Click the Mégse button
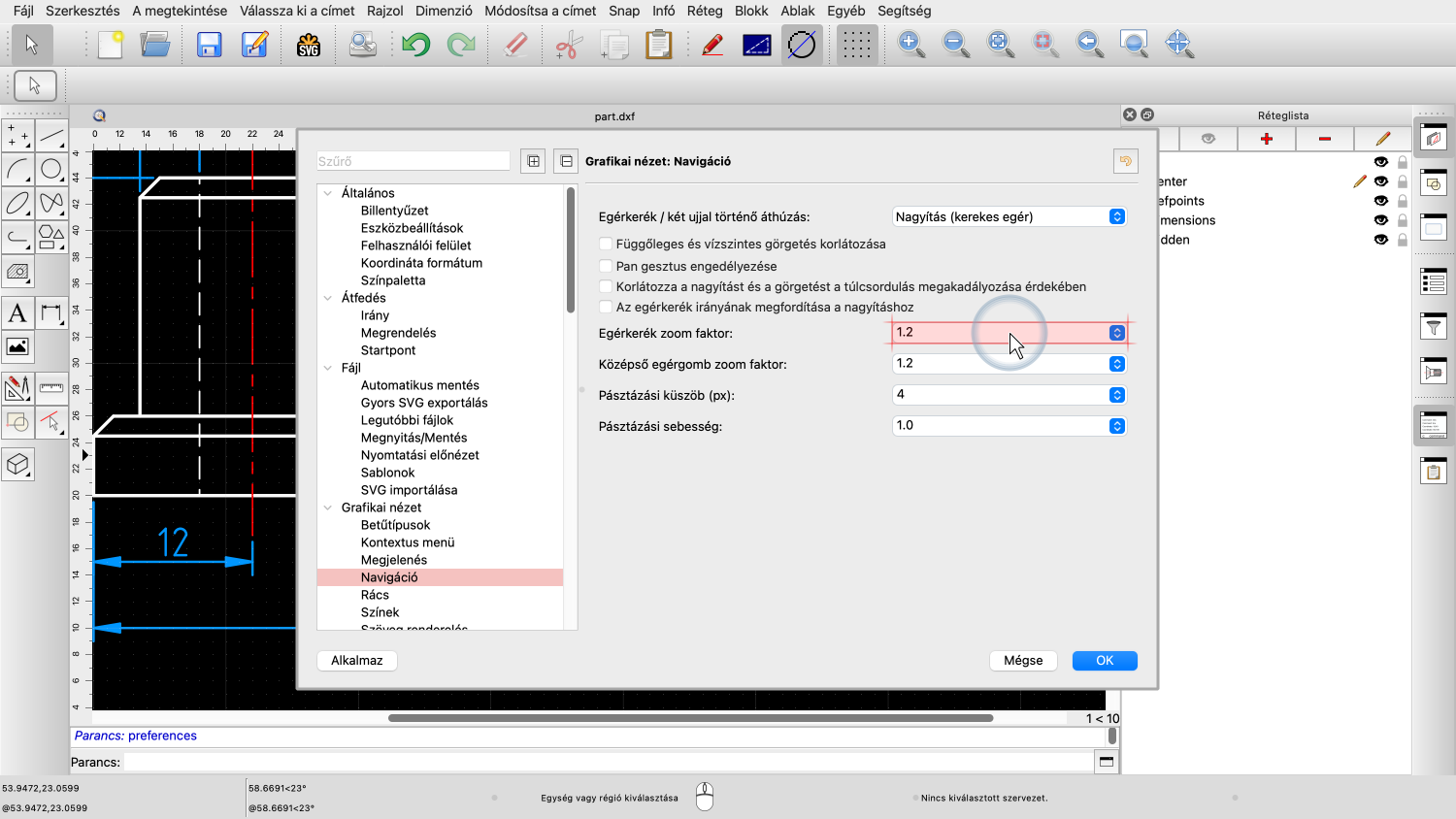This screenshot has width=1456, height=819. pyautogui.click(x=1023, y=661)
